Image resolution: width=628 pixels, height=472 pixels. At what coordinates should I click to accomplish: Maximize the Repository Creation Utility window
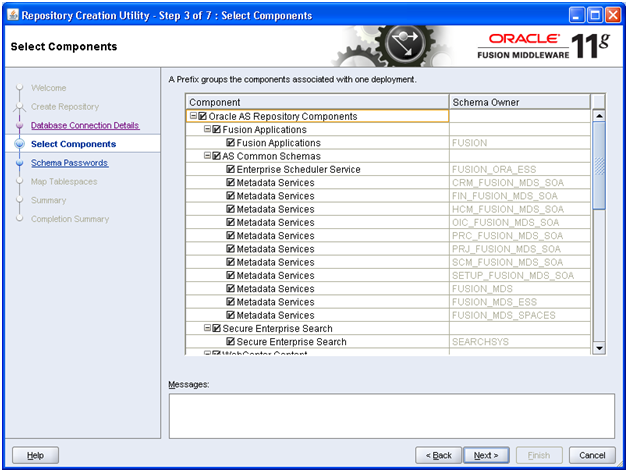tap(595, 15)
